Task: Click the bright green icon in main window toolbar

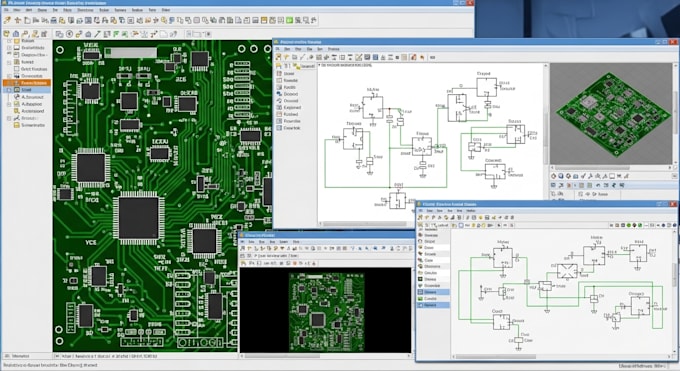Action: coord(289,20)
